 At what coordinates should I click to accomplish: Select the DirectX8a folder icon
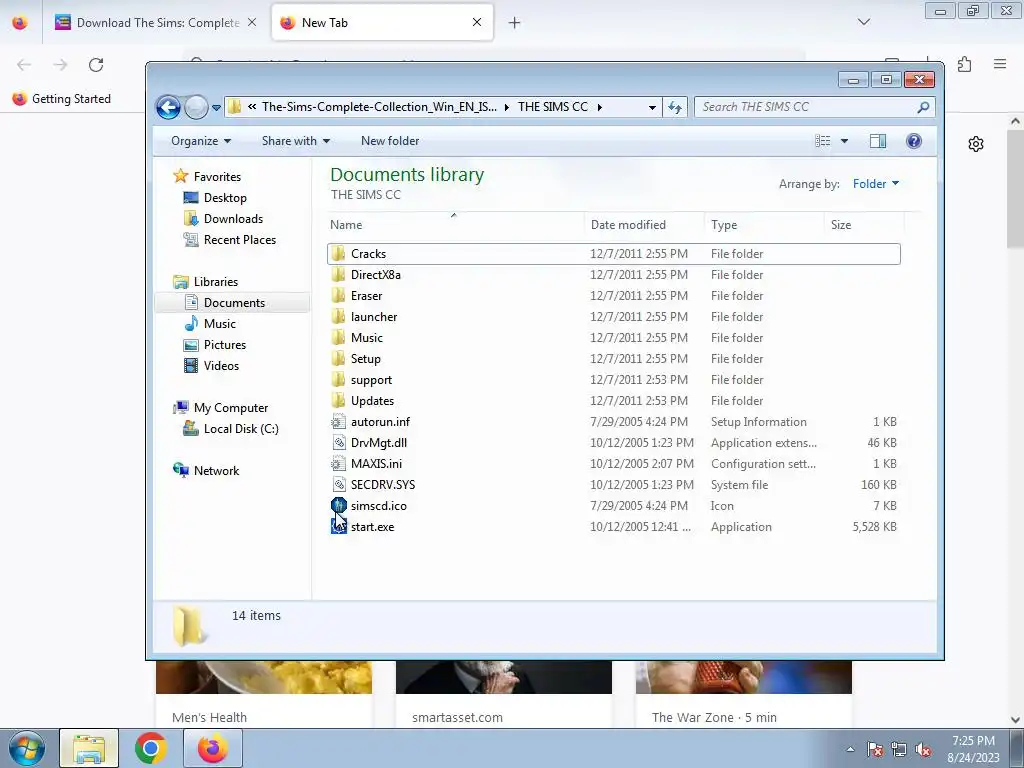pos(338,275)
